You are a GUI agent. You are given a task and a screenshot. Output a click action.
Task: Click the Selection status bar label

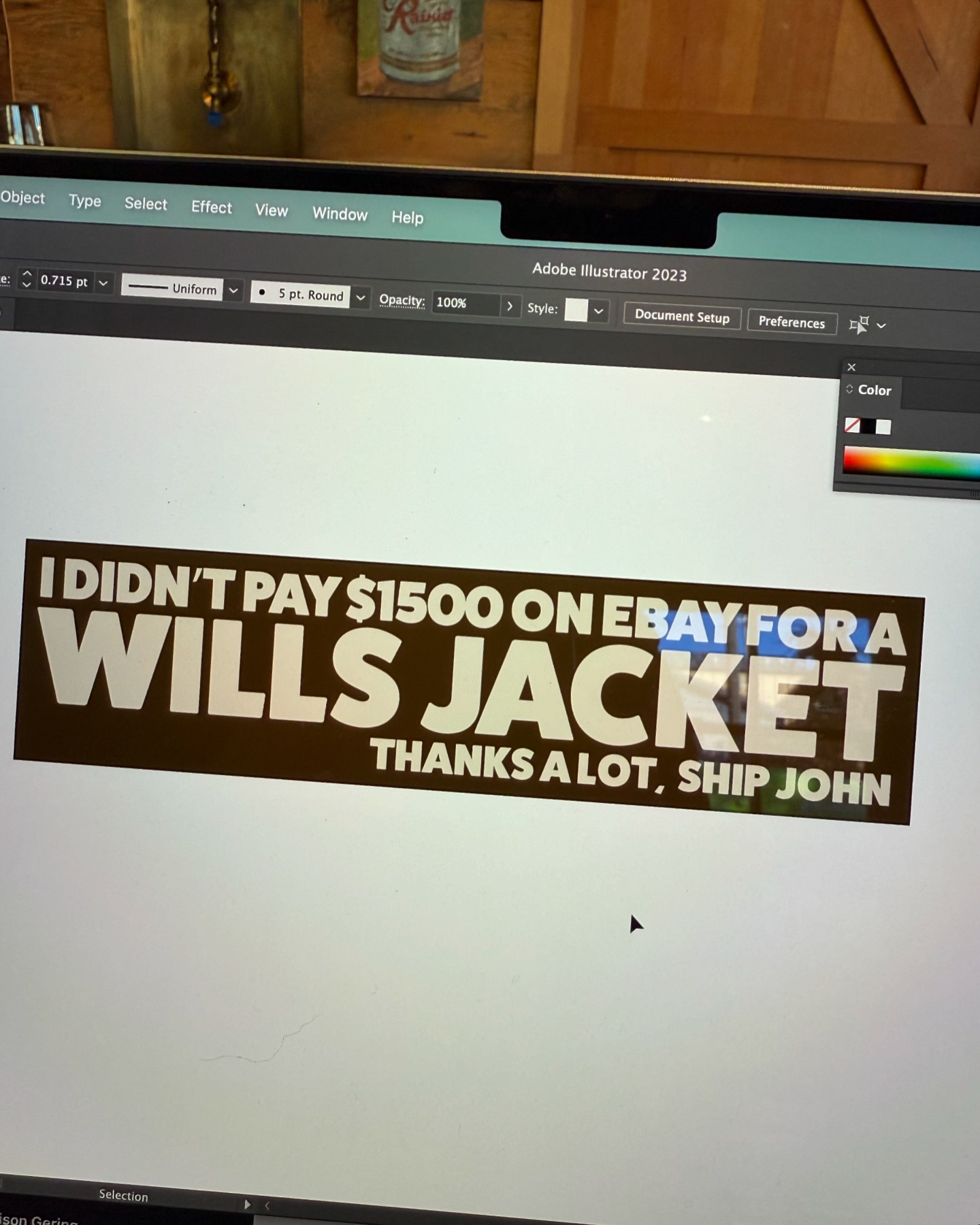point(123,1196)
